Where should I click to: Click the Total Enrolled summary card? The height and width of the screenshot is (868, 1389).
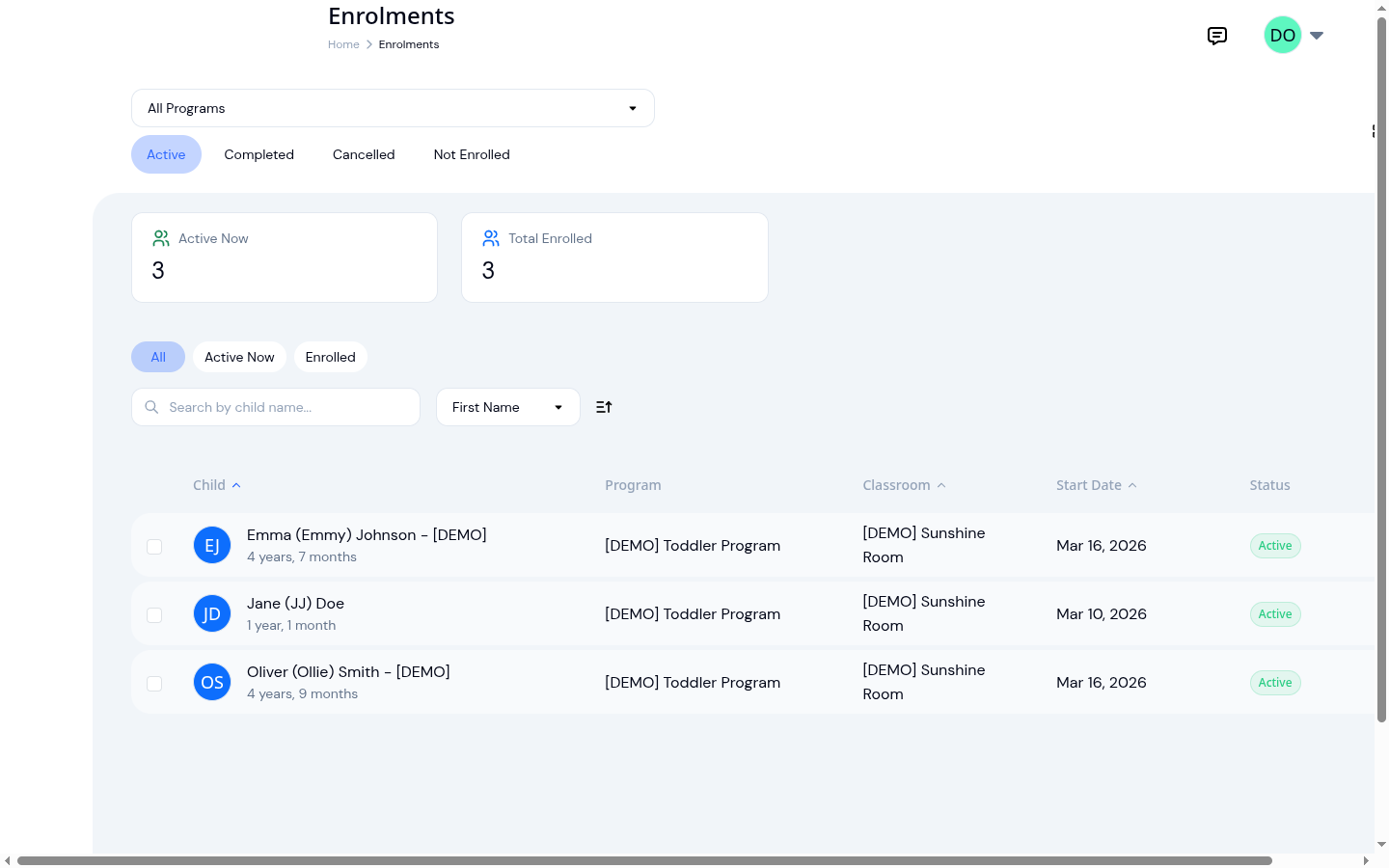pyautogui.click(x=614, y=258)
